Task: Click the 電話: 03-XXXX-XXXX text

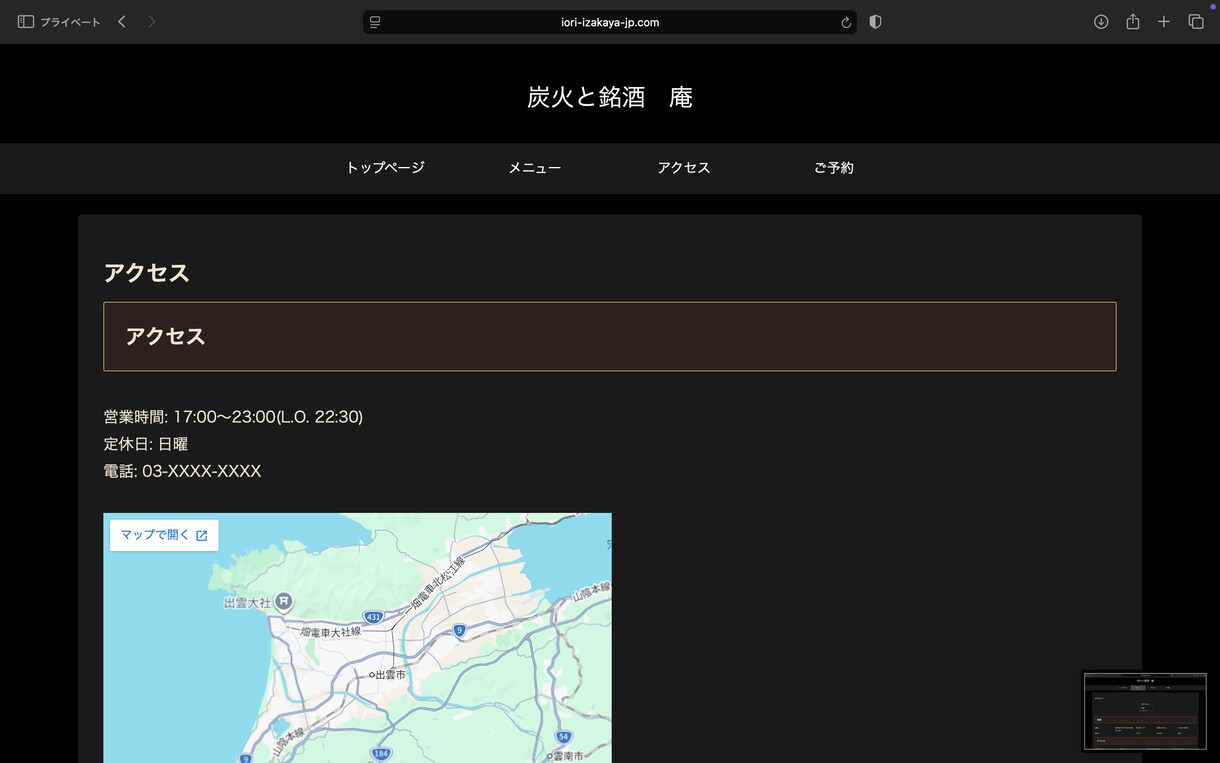Action: [x=183, y=471]
